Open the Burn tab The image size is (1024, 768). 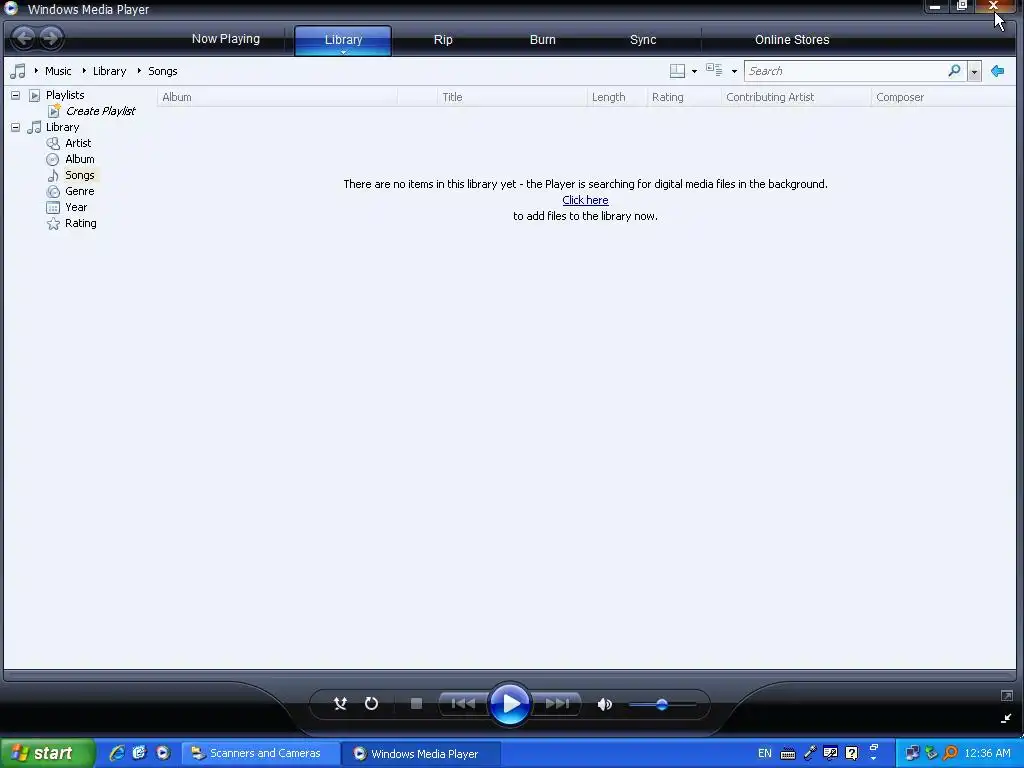click(x=543, y=40)
